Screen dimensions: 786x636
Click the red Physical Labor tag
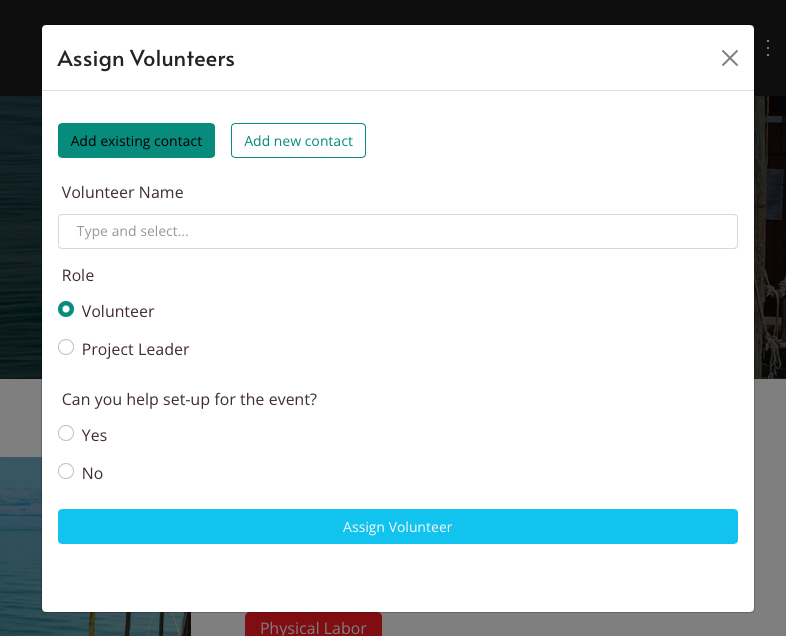tap(313, 627)
